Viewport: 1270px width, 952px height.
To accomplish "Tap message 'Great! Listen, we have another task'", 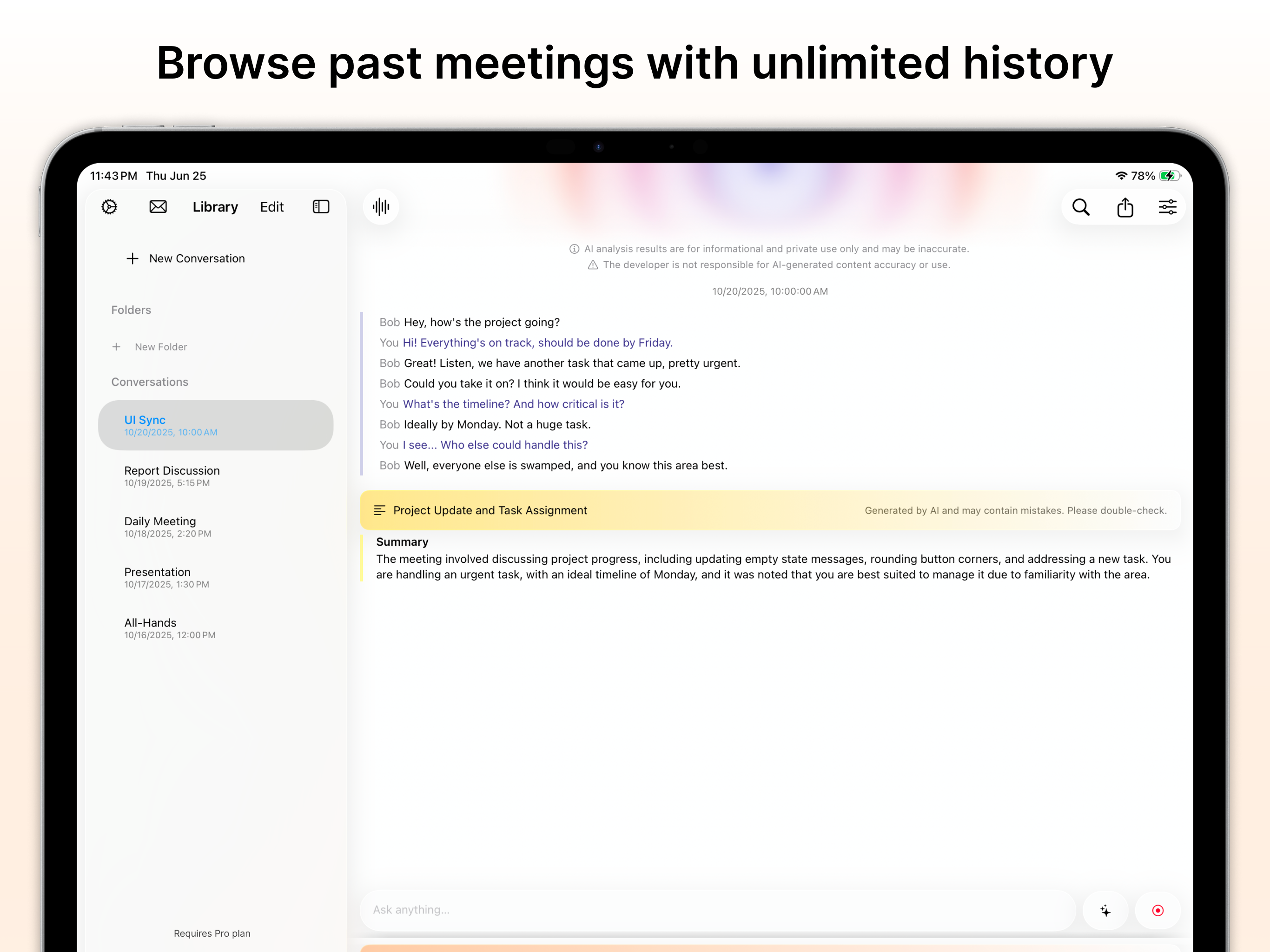I will tap(572, 363).
